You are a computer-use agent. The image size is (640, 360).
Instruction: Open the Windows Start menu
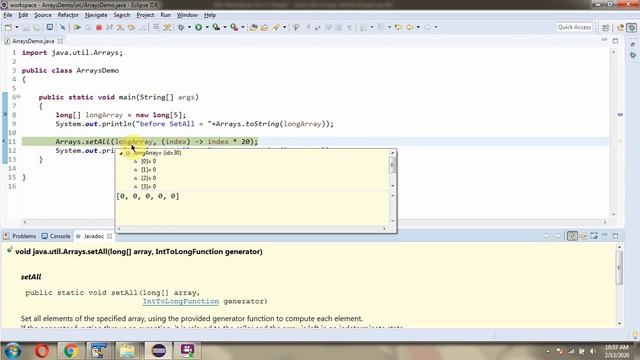click(13, 351)
